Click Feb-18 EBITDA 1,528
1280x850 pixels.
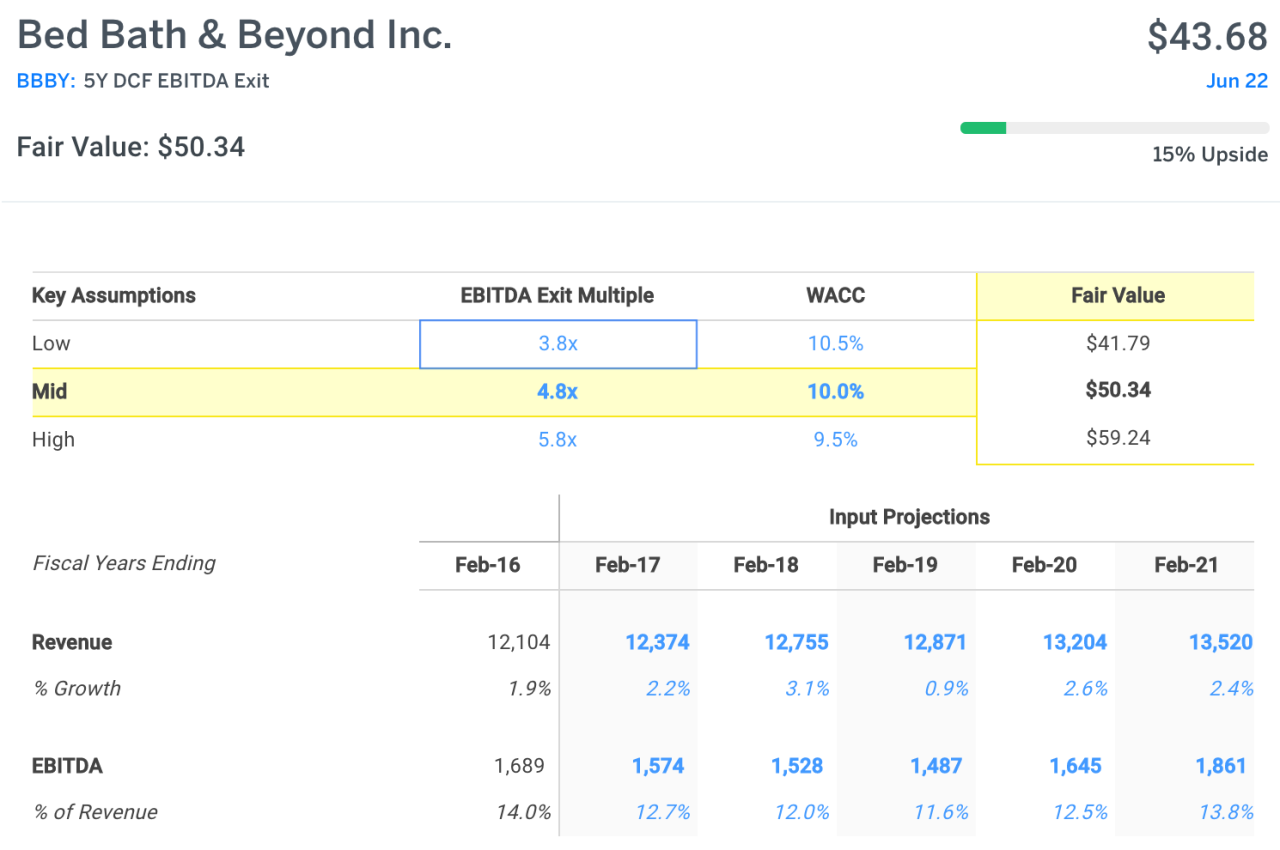[797, 766]
